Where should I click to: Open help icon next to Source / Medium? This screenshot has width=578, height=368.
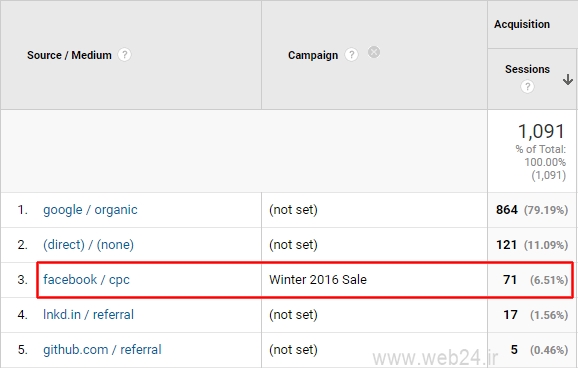tap(125, 55)
